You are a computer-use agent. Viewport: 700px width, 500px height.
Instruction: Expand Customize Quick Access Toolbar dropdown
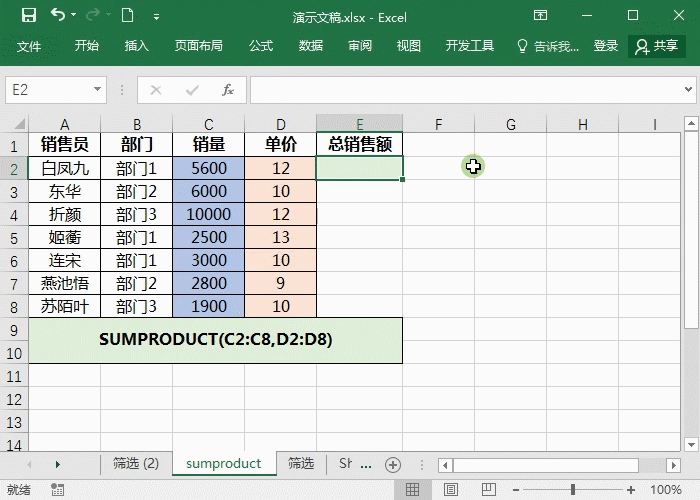156,16
